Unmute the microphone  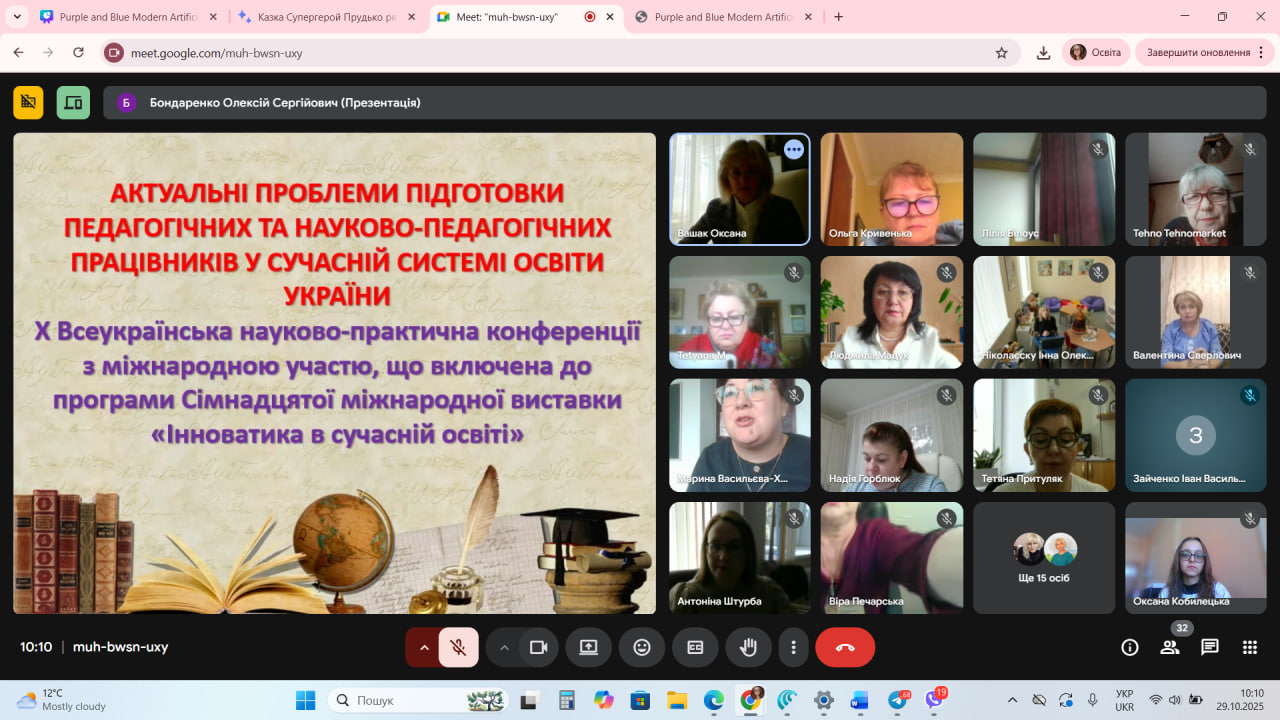tap(458, 647)
